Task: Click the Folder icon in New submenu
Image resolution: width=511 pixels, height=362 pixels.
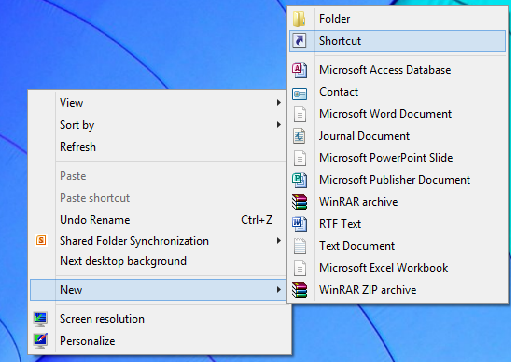Action: 299,19
